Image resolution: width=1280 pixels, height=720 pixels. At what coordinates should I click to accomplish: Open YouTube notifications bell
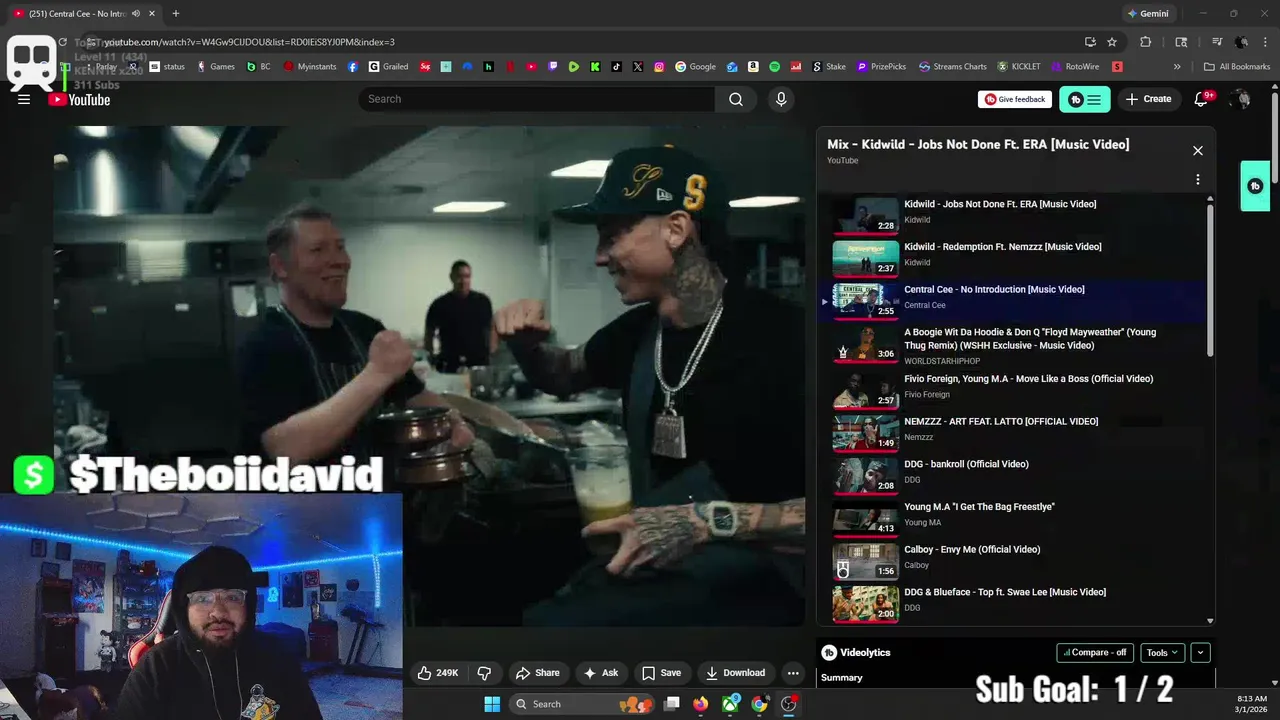[1203, 99]
